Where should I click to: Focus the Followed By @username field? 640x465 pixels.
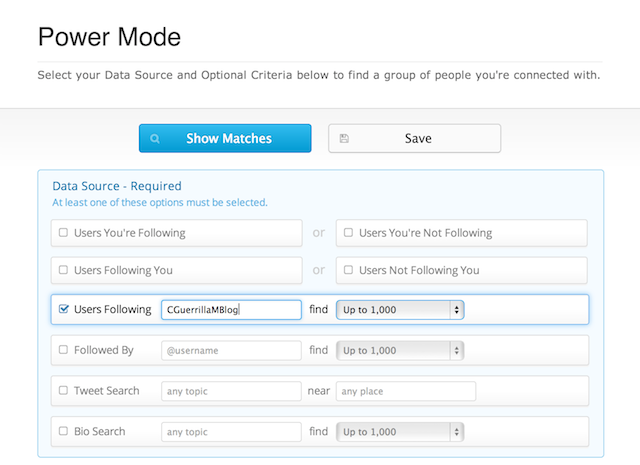[x=231, y=351]
